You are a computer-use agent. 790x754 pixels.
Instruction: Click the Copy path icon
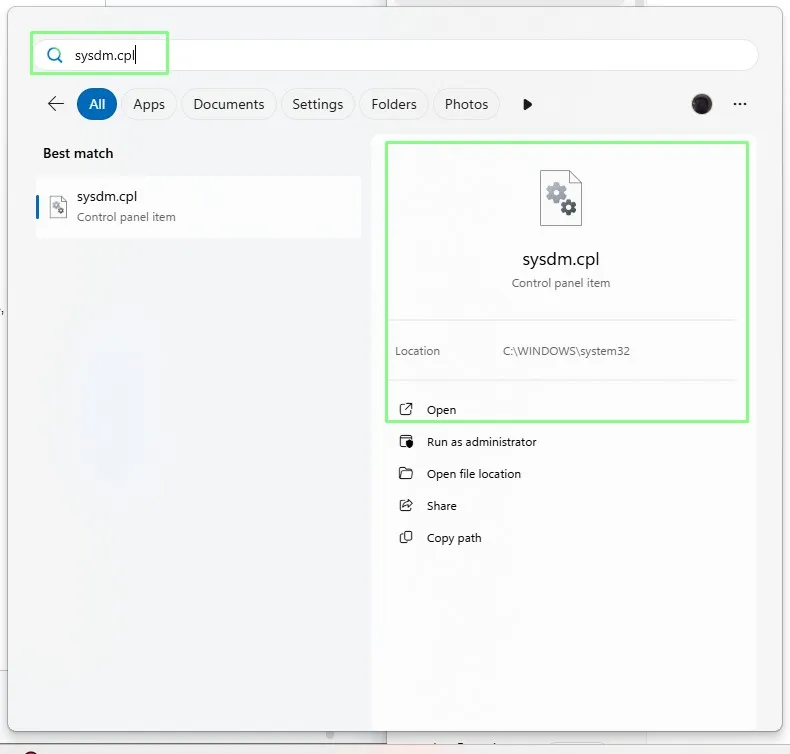click(x=406, y=537)
